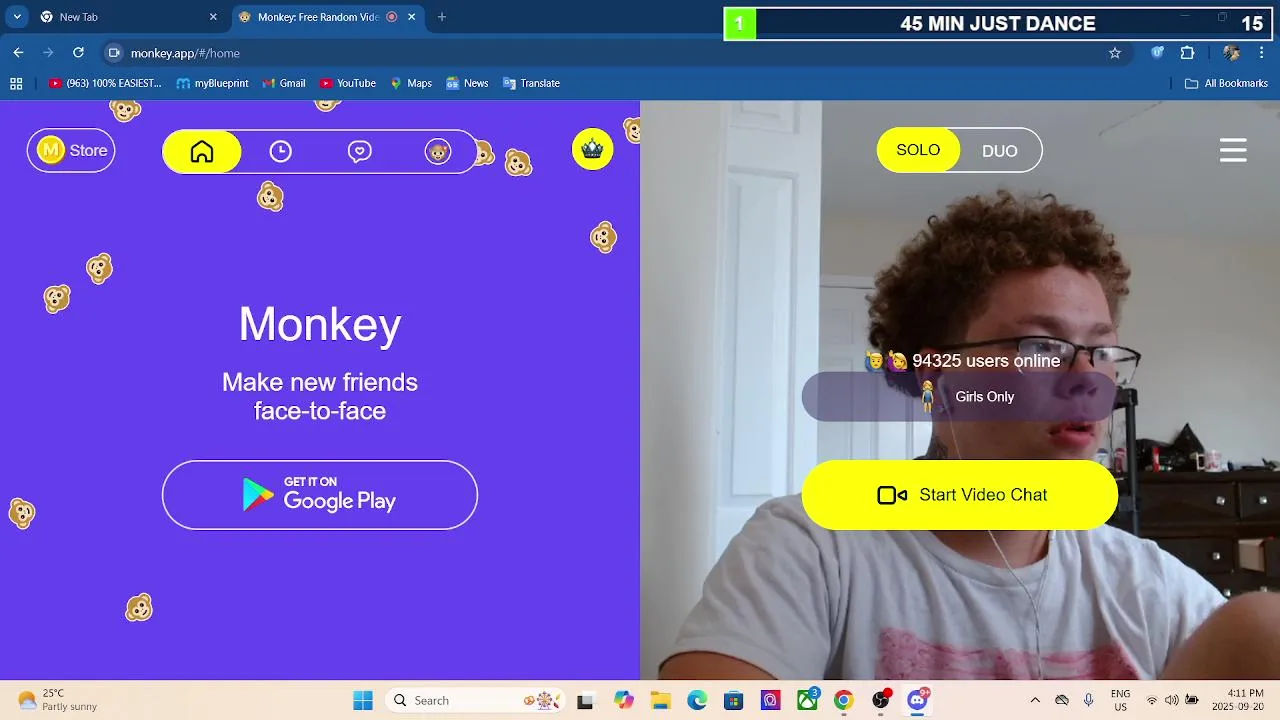
Task: Go forward in browser history
Action: [x=48, y=53]
